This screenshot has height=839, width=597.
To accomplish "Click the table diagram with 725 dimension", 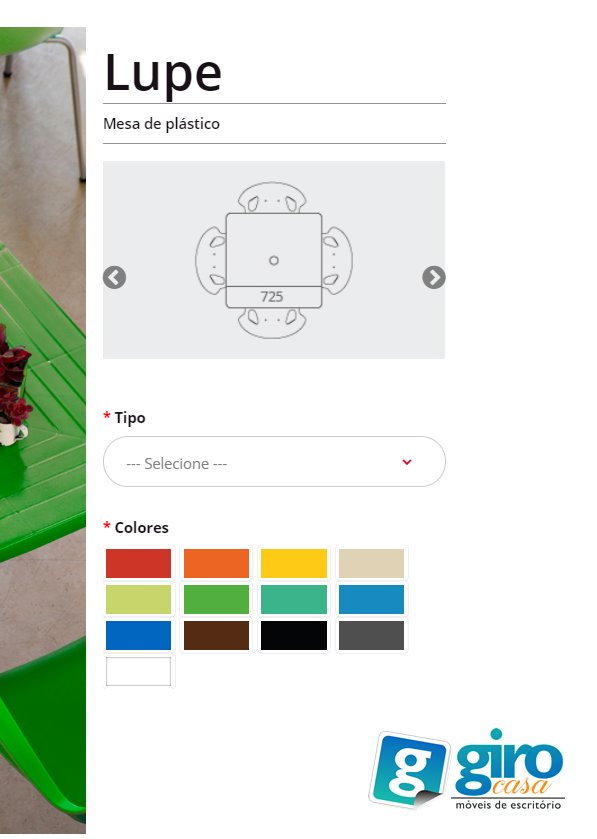I will click(x=274, y=260).
